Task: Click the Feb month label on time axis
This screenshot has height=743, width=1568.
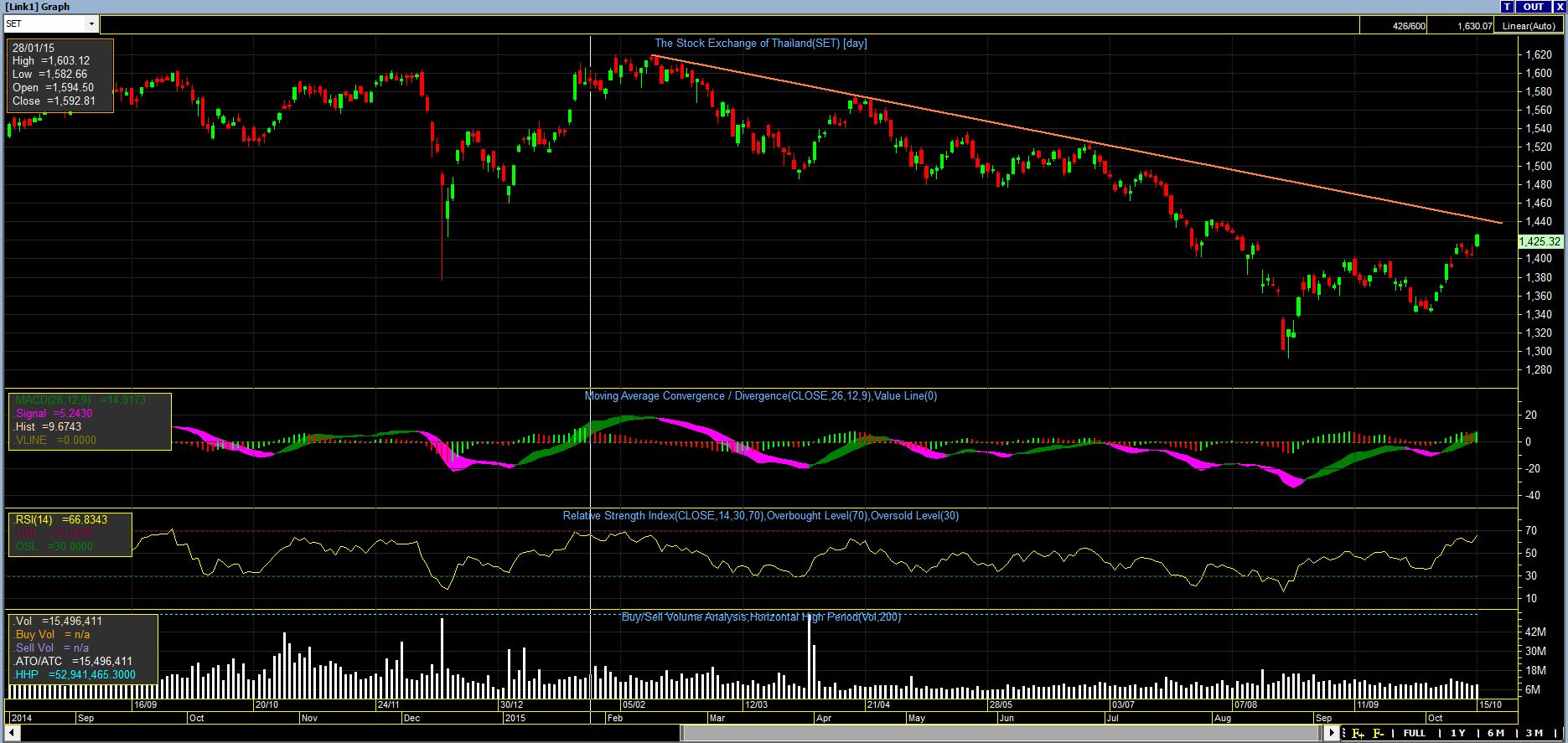Action: (x=615, y=718)
